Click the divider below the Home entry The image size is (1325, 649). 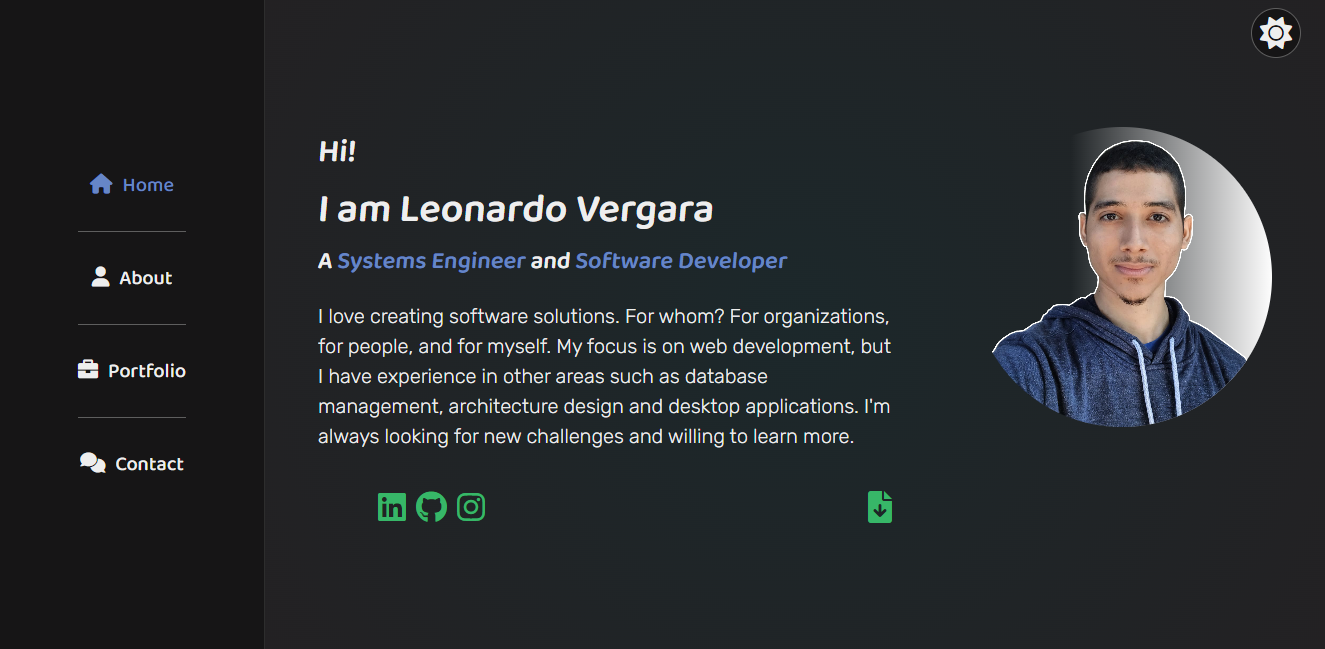pyautogui.click(x=132, y=230)
